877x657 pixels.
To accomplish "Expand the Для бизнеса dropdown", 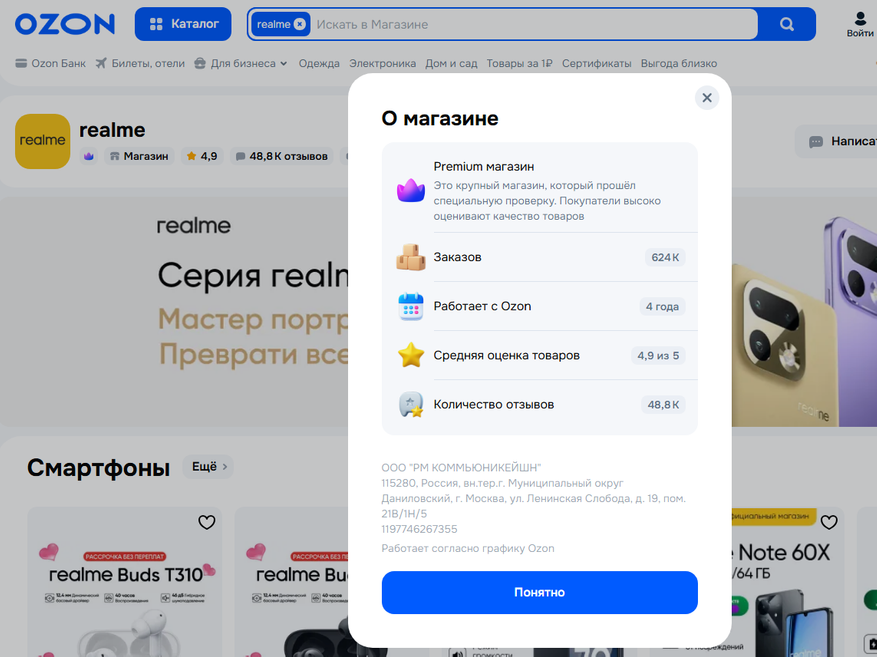I will point(241,63).
